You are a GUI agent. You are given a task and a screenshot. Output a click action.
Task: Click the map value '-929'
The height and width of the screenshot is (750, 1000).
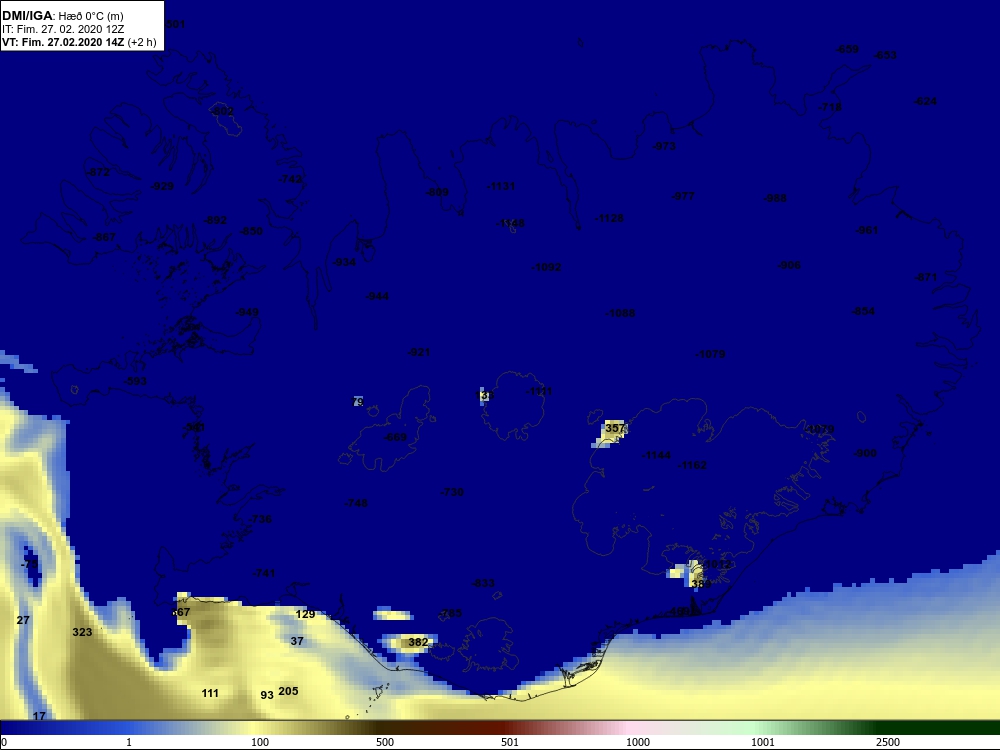pos(162,186)
